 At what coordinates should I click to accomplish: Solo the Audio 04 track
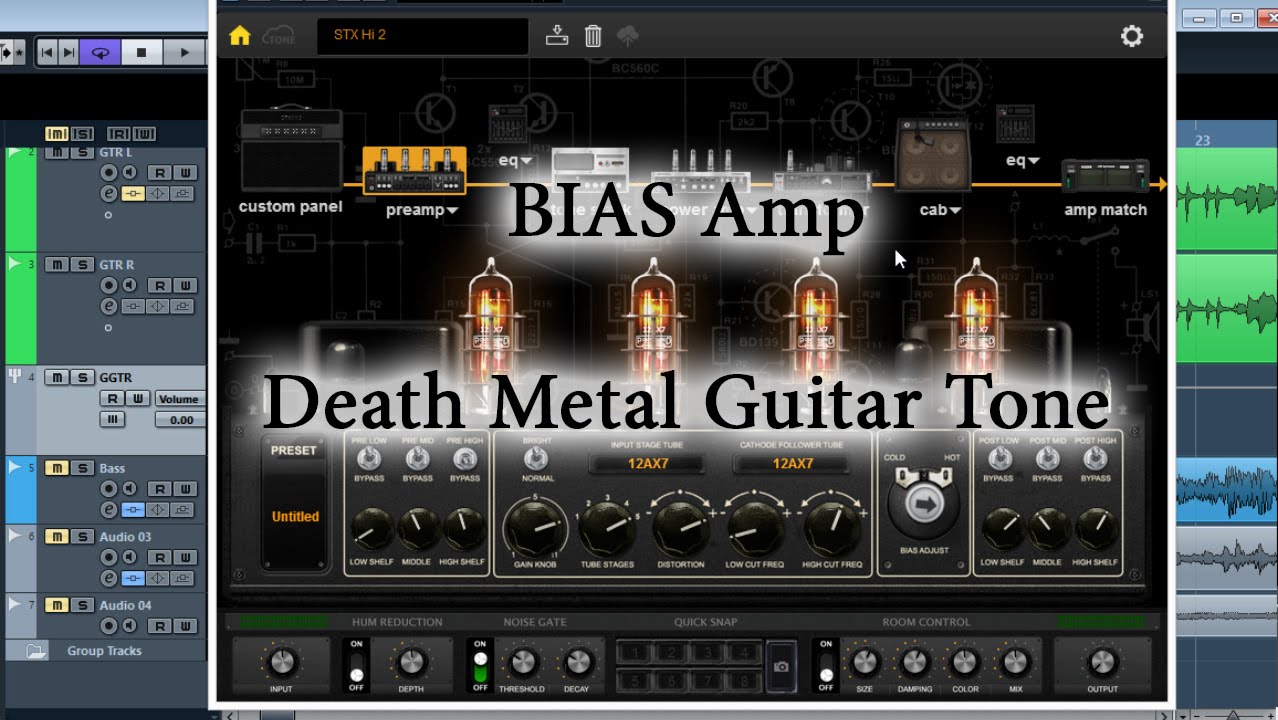point(82,605)
